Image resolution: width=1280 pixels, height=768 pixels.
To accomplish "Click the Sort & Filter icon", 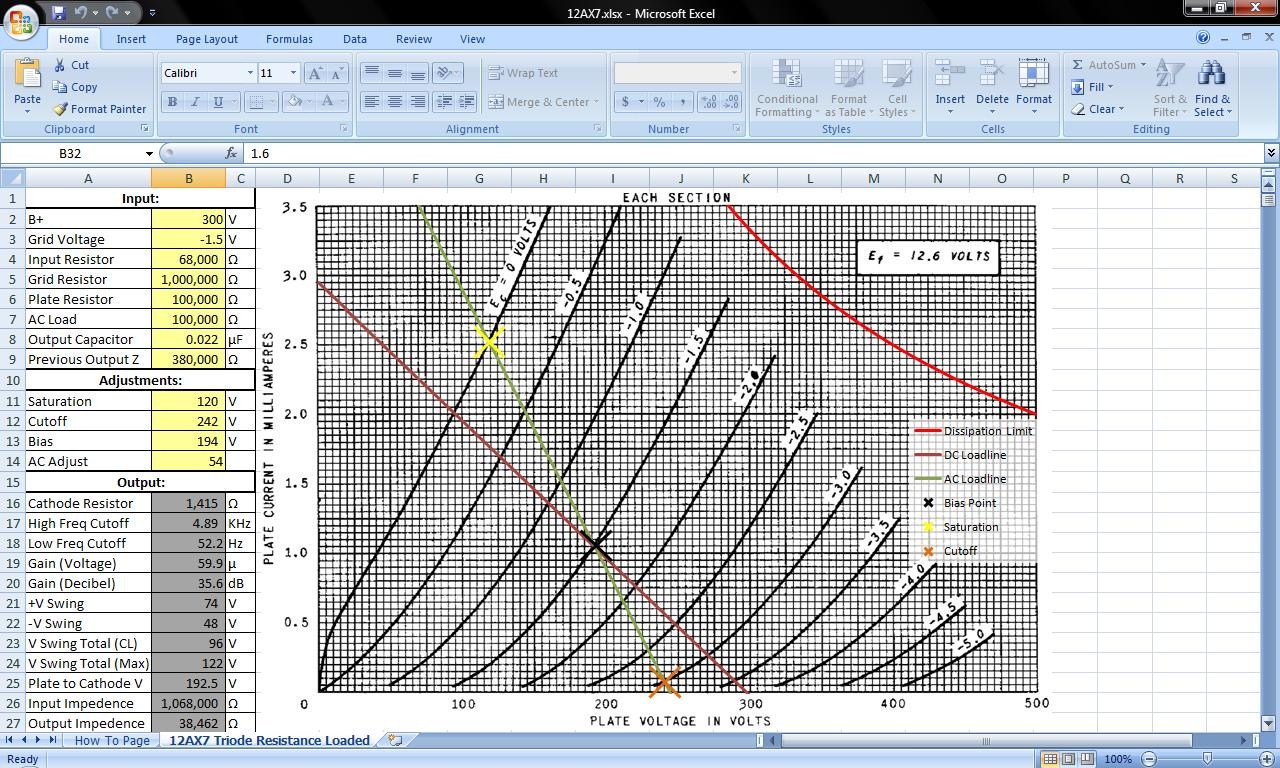I will (x=1169, y=75).
